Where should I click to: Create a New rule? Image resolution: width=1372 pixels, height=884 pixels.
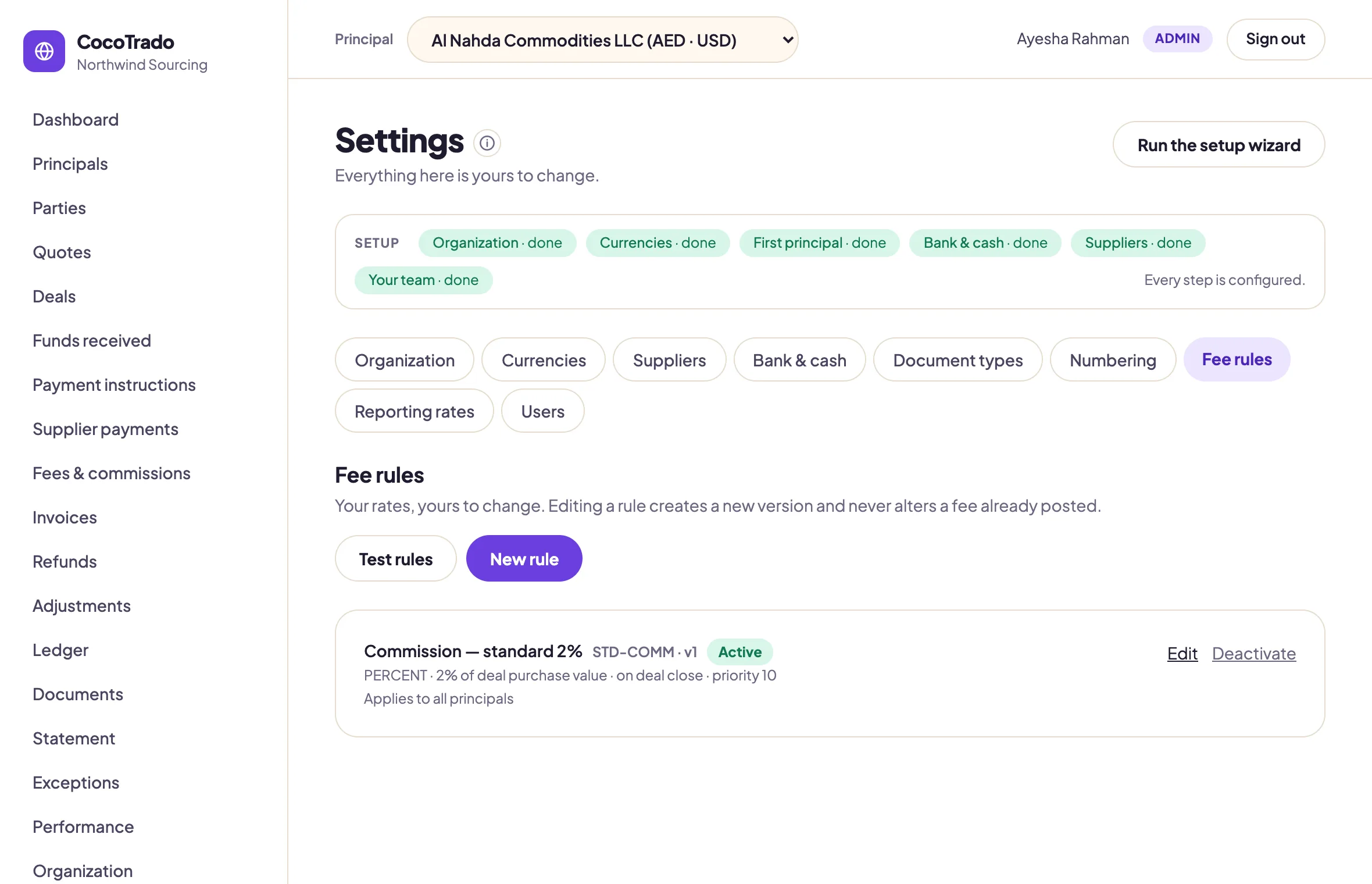point(524,559)
